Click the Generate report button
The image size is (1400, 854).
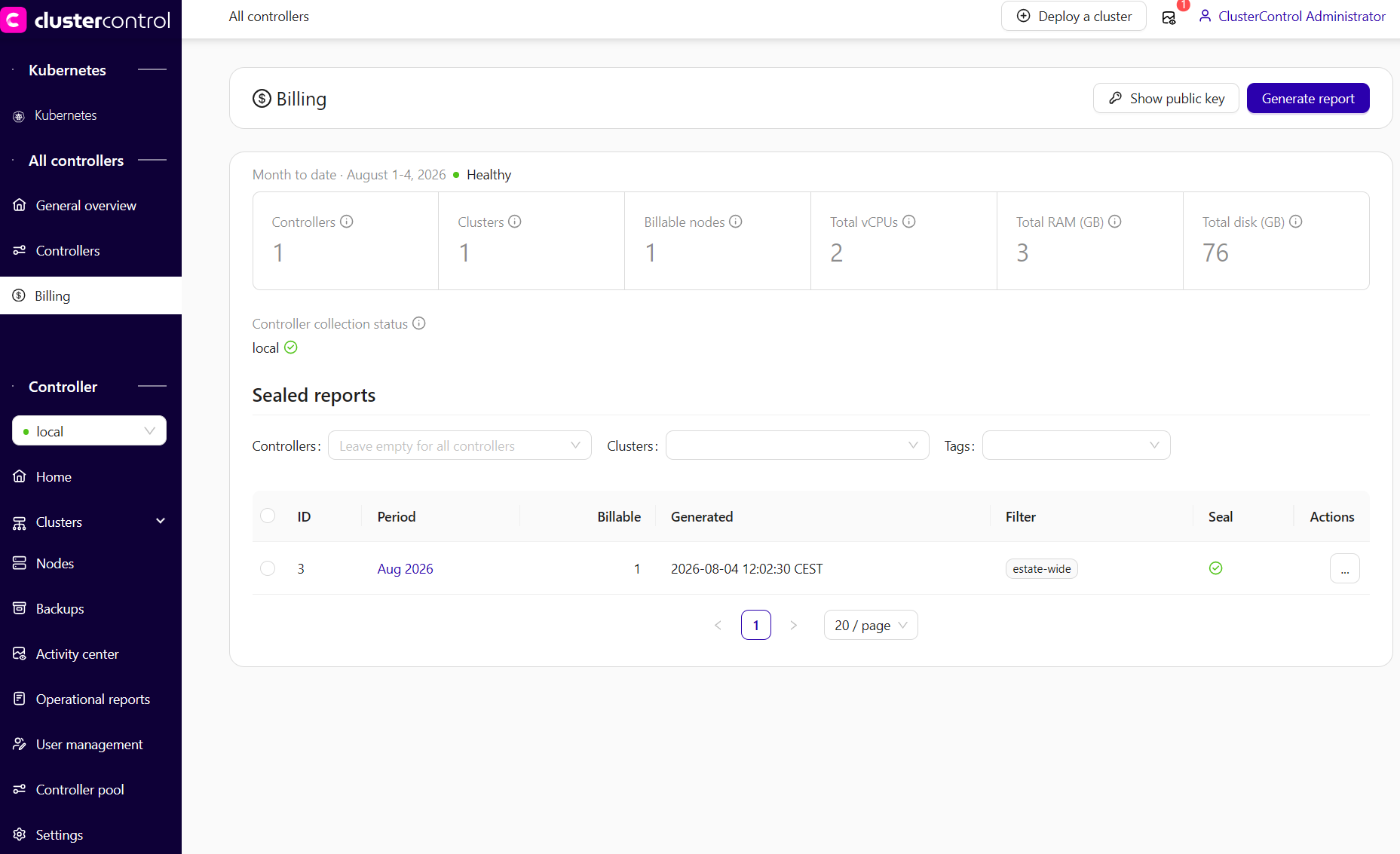pos(1308,98)
